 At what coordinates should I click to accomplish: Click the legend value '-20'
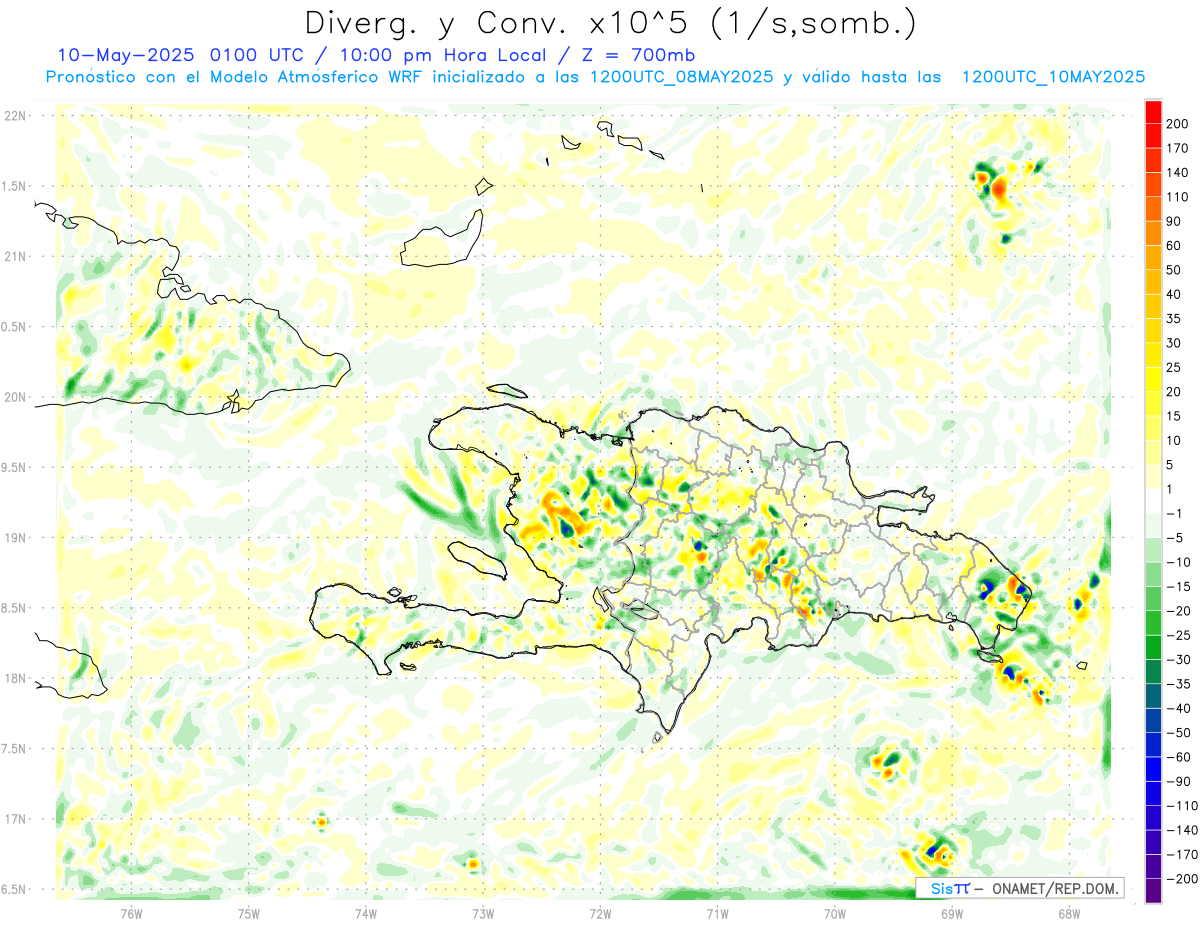pyautogui.click(x=1180, y=611)
